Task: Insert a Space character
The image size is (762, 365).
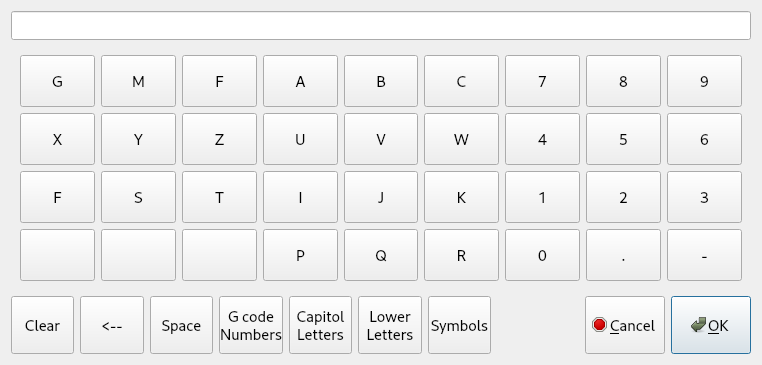Action: tap(181, 325)
